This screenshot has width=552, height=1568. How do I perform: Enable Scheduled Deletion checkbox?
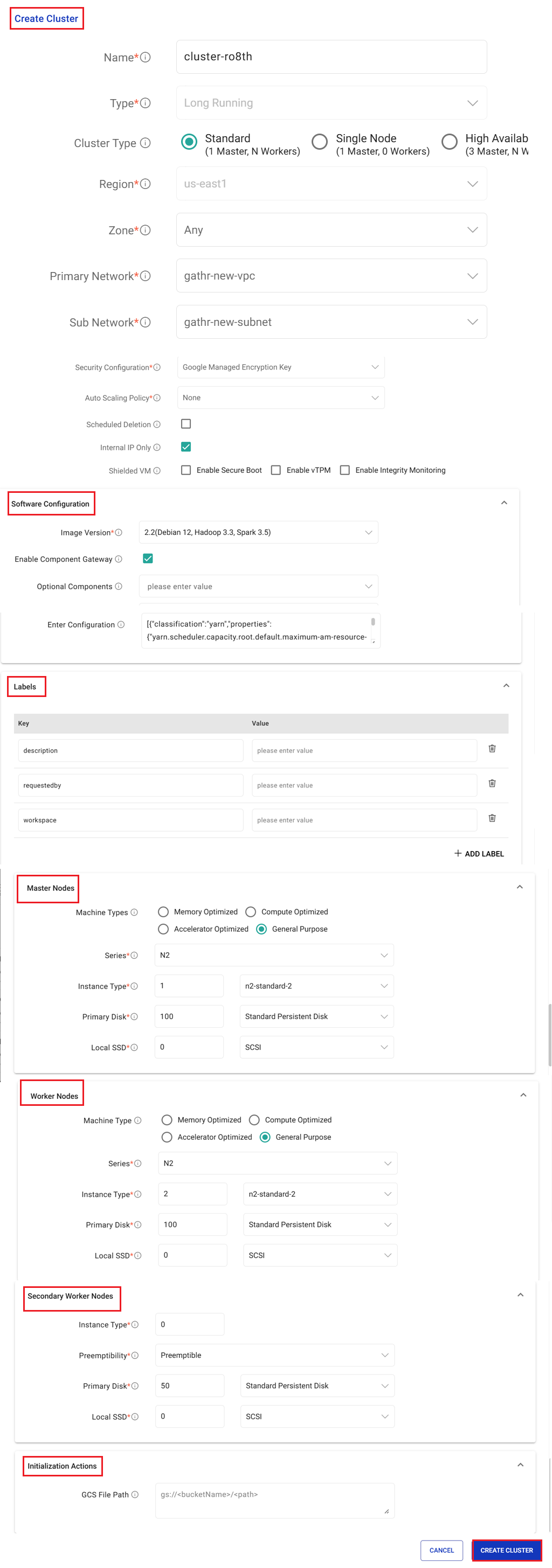click(187, 424)
